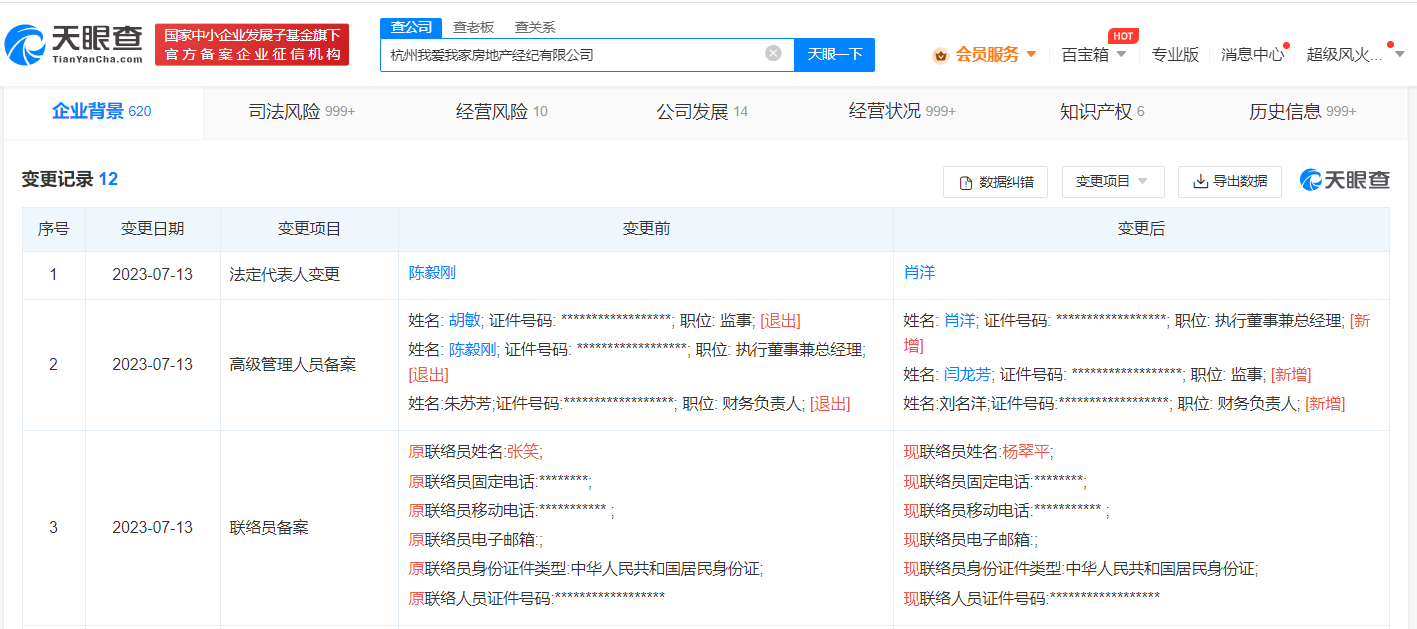Click the 国家中小企业发展子基金旗下 red banner

point(252,45)
